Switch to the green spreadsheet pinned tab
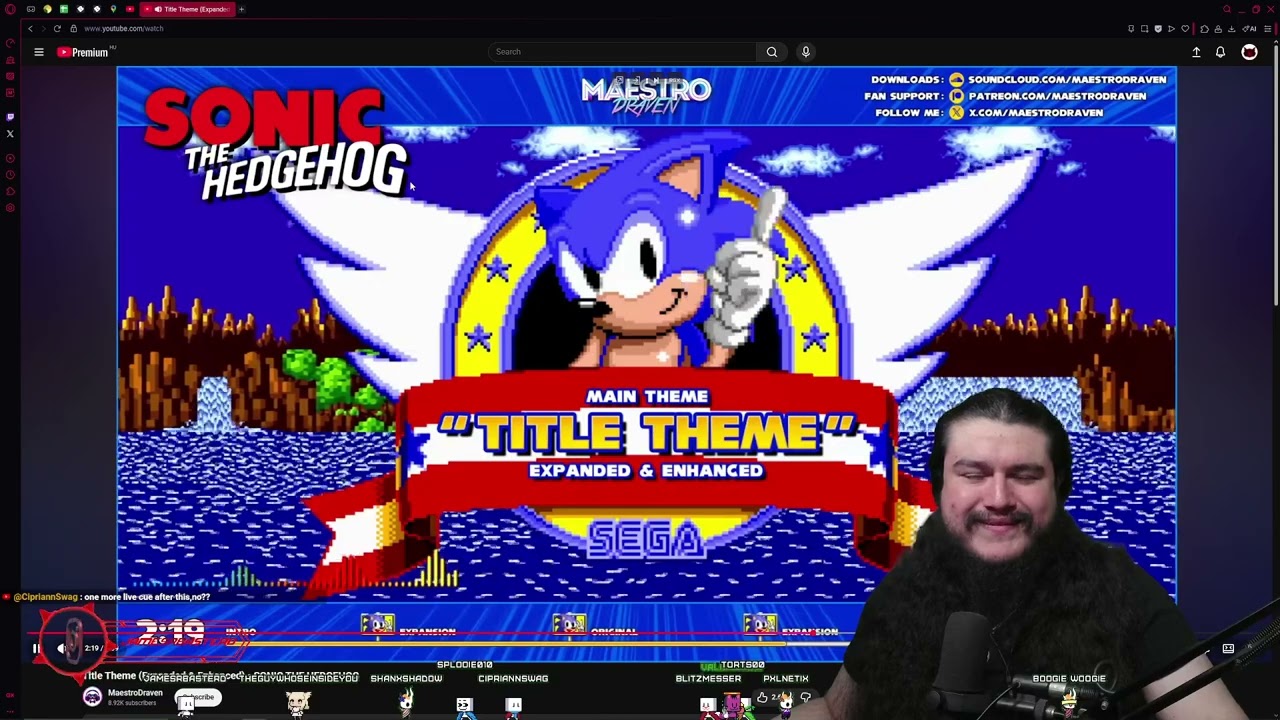 click(64, 9)
